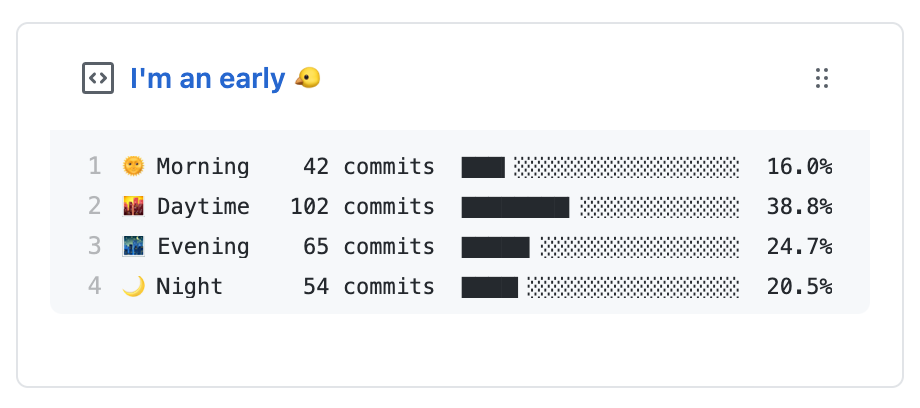
Task: Click the crescent moon emoji on Night row
Action: pyautogui.click(x=133, y=286)
